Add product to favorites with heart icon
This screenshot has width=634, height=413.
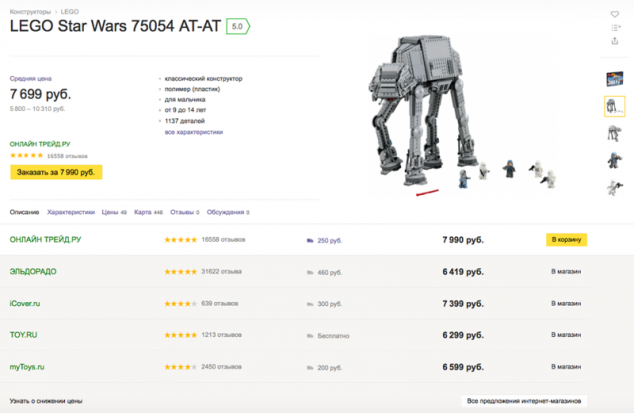tap(614, 14)
